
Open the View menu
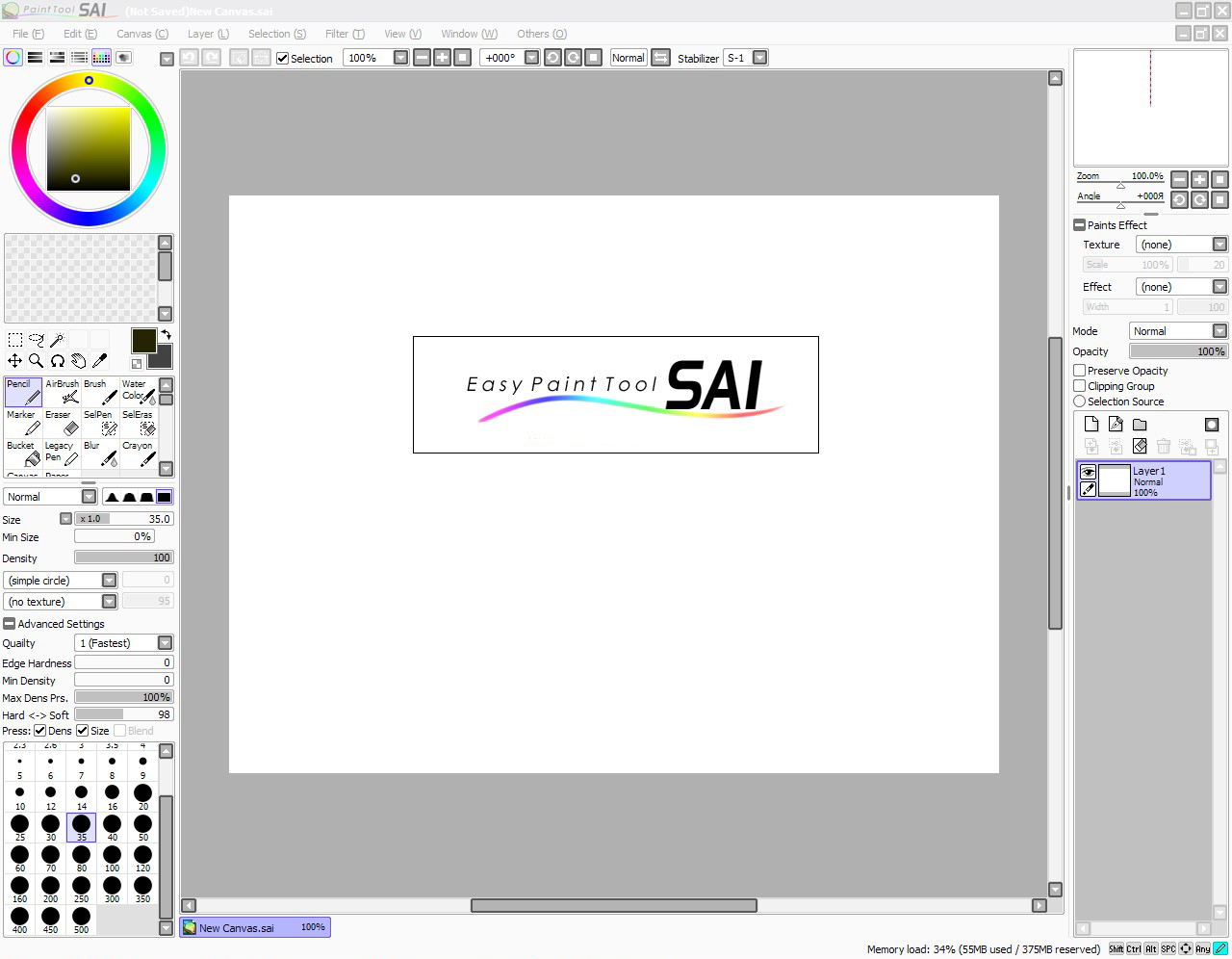(x=402, y=34)
